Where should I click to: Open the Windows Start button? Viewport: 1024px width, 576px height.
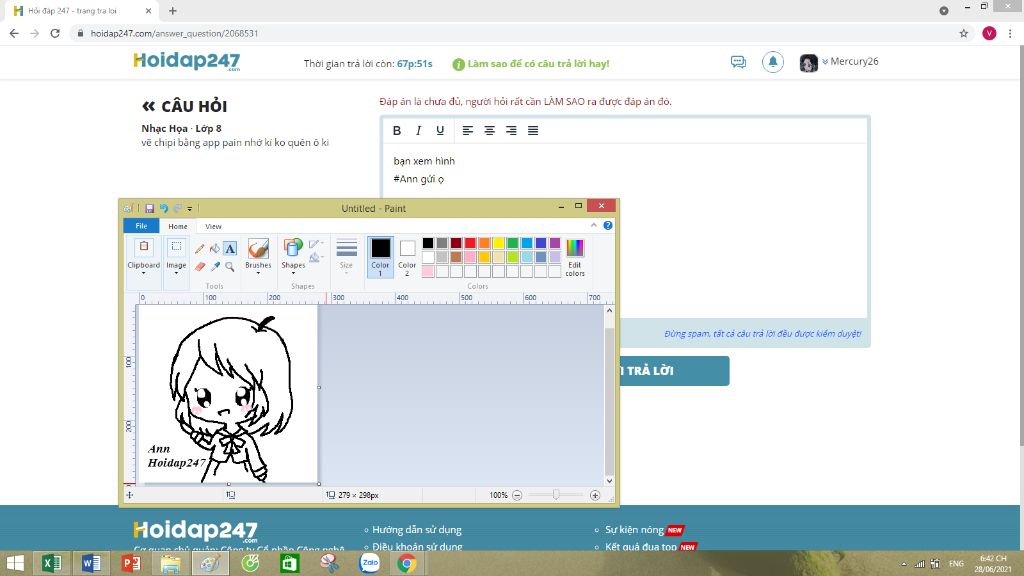pos(14,563)
